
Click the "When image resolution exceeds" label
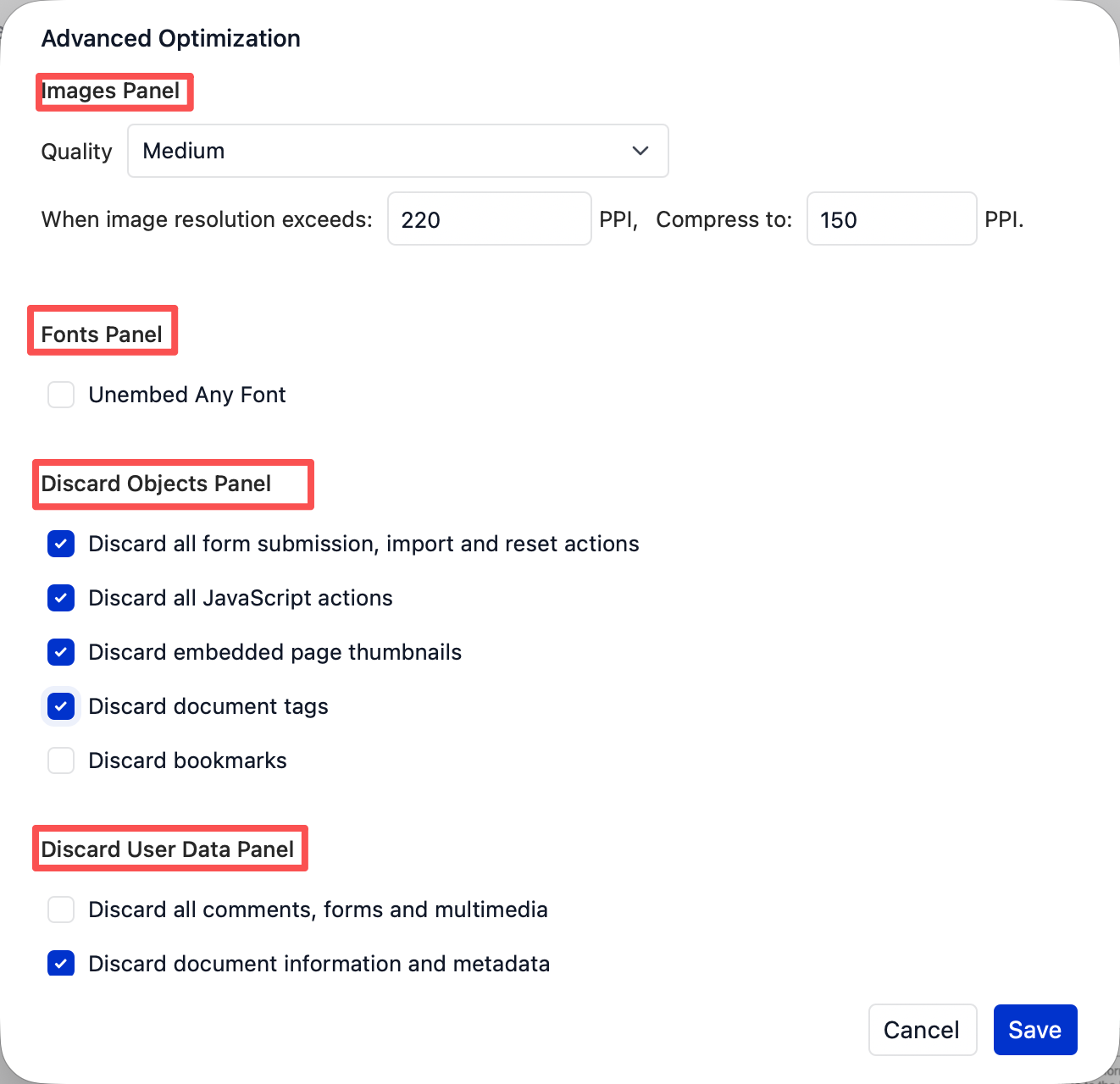click(x=207, y=219)
